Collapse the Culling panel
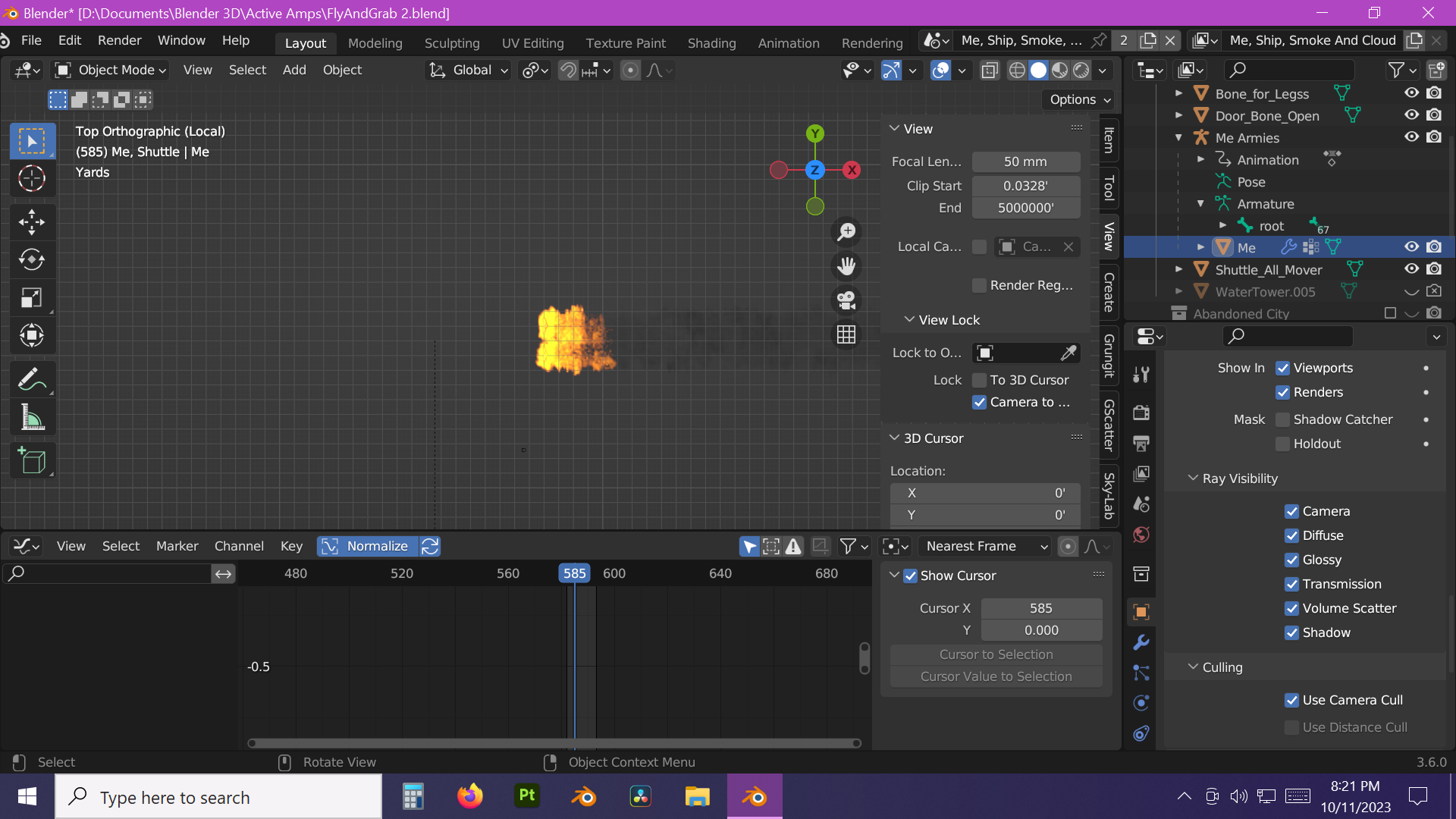This screenshot has height=819, width=1456. 1193,667
